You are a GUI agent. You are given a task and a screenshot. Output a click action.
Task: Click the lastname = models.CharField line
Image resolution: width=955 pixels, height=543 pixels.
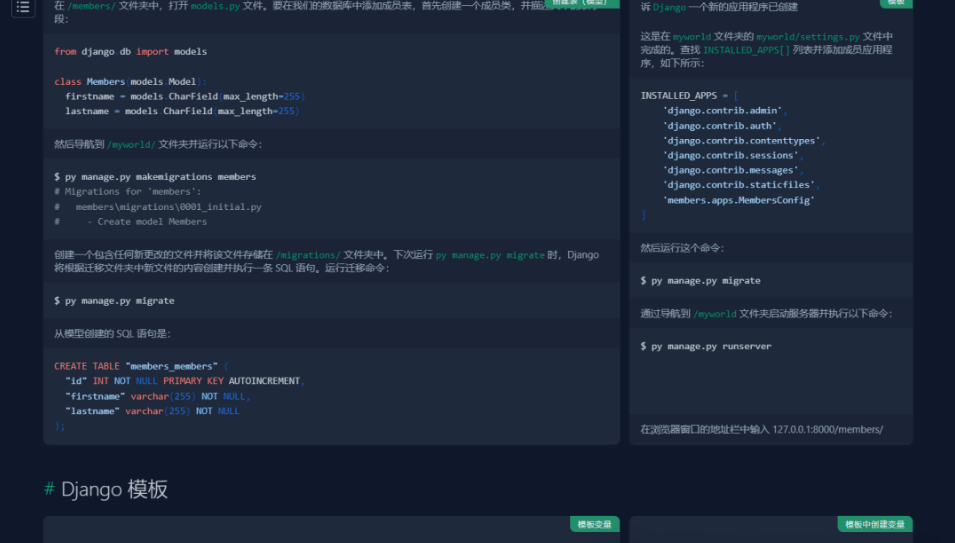tap(182, 111)
